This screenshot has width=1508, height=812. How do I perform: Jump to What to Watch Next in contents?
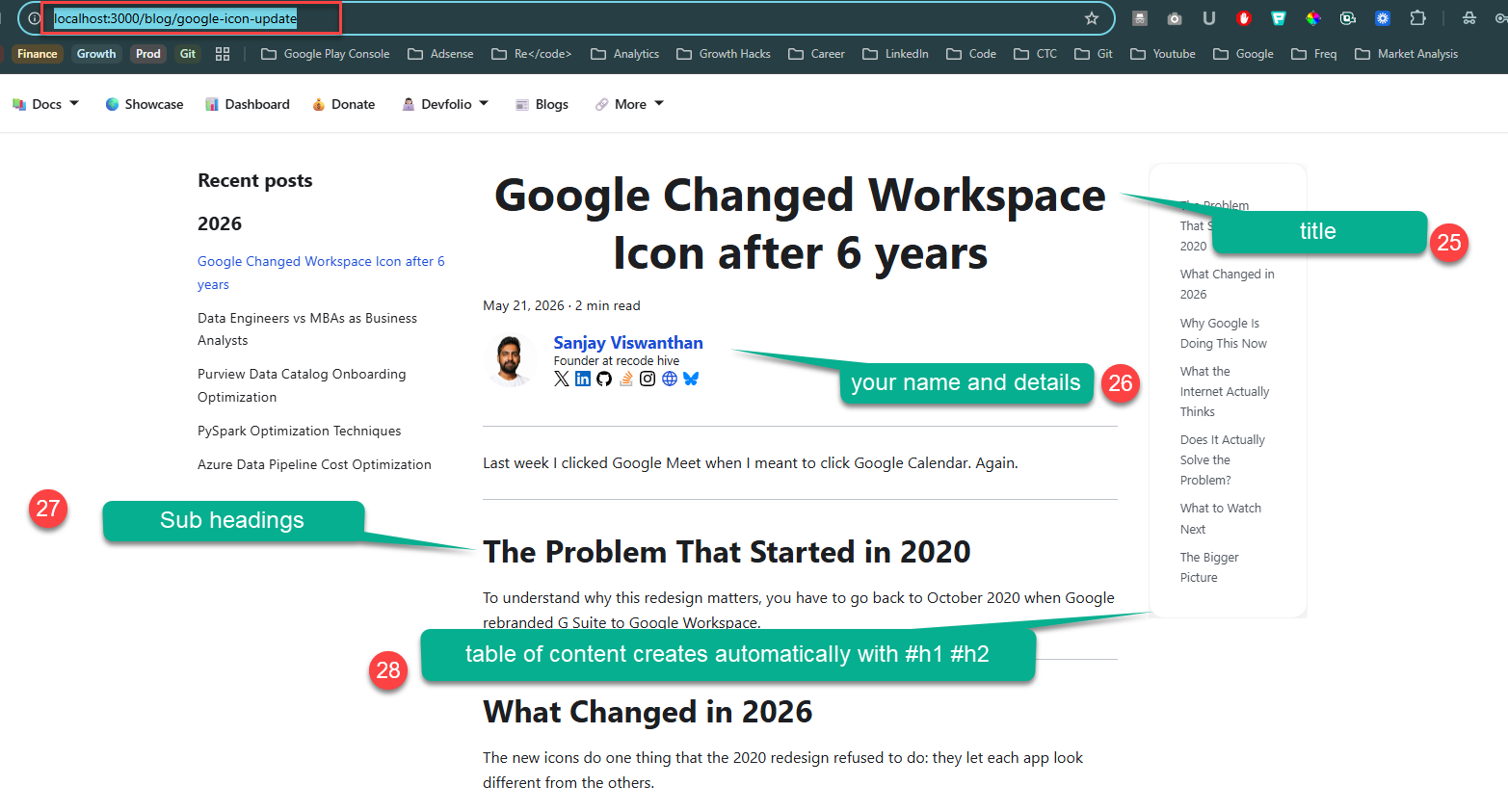(x=1221, y=518)
